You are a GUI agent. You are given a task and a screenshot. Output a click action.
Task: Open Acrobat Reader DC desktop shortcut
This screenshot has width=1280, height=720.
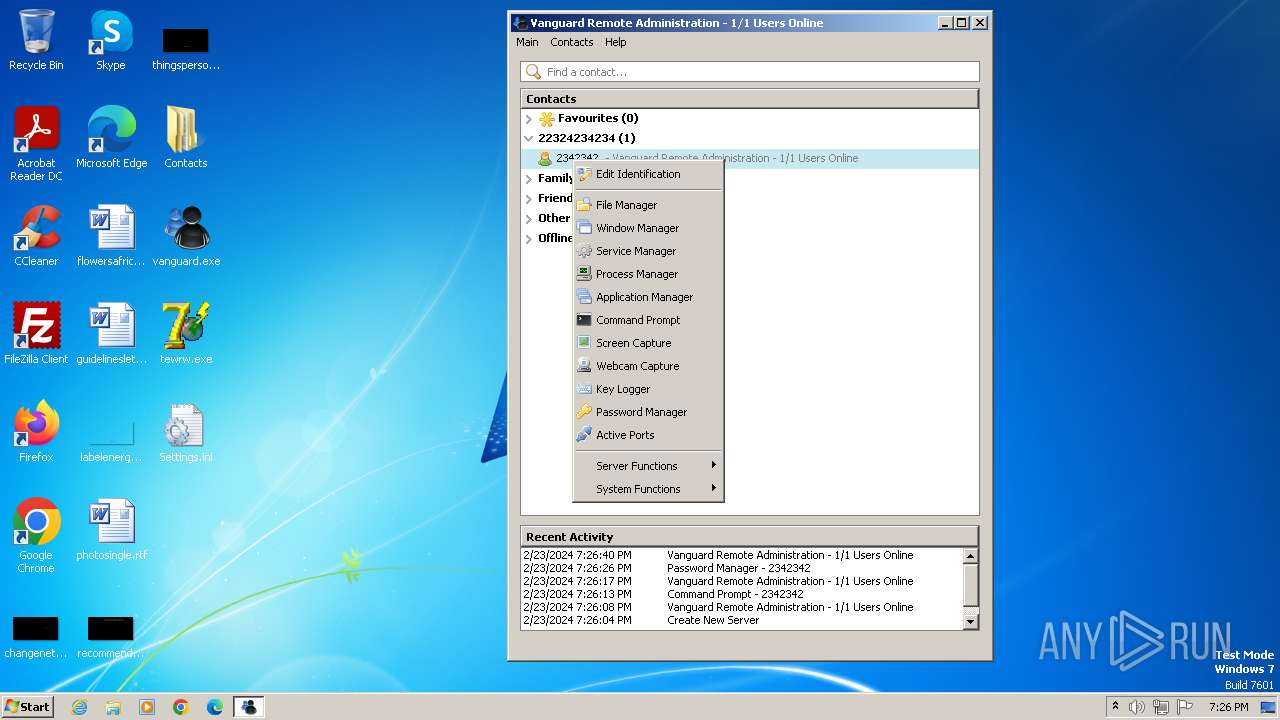pyautogui.click(x=36, y=144)
